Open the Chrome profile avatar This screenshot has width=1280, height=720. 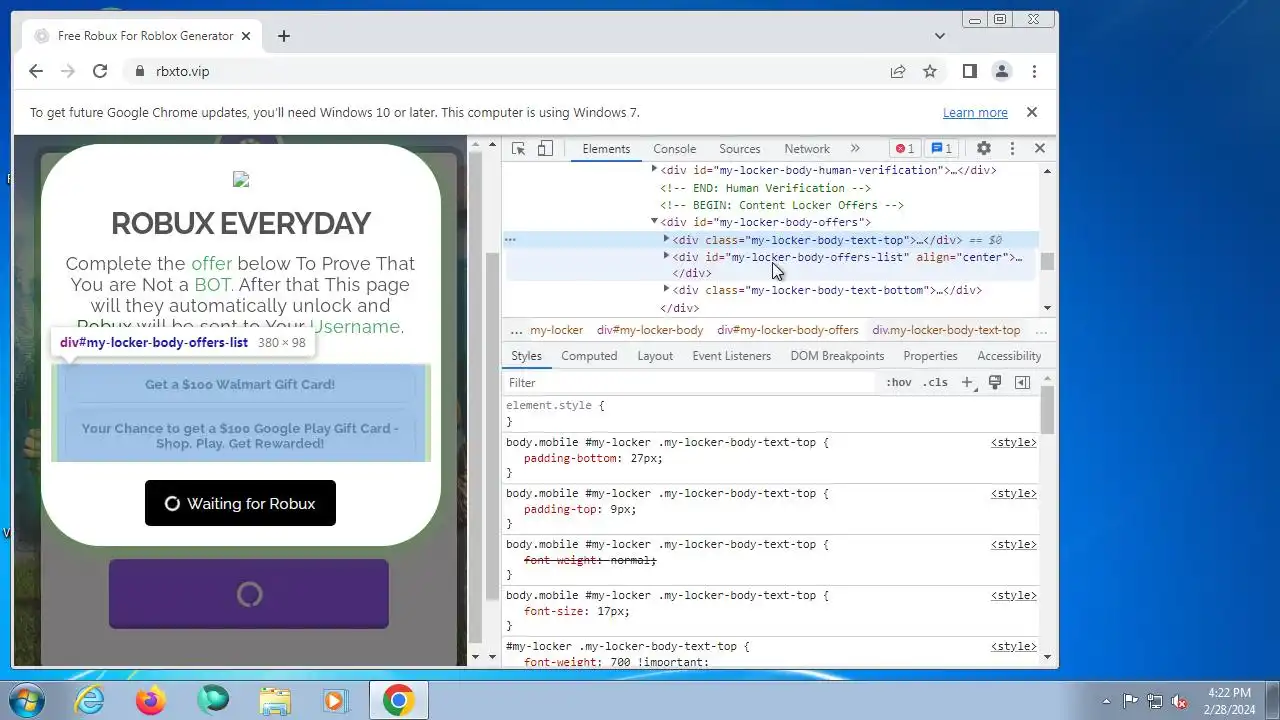point(1001,71)
